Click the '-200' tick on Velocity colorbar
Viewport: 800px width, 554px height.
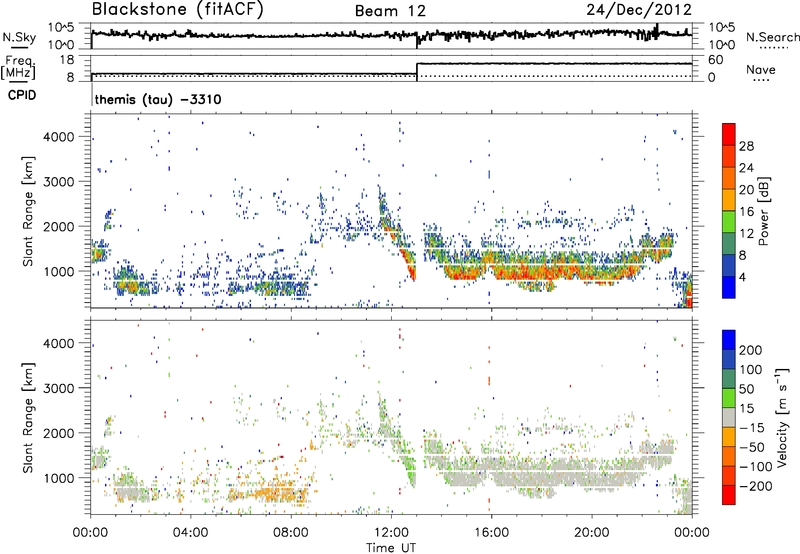(754, 486)
